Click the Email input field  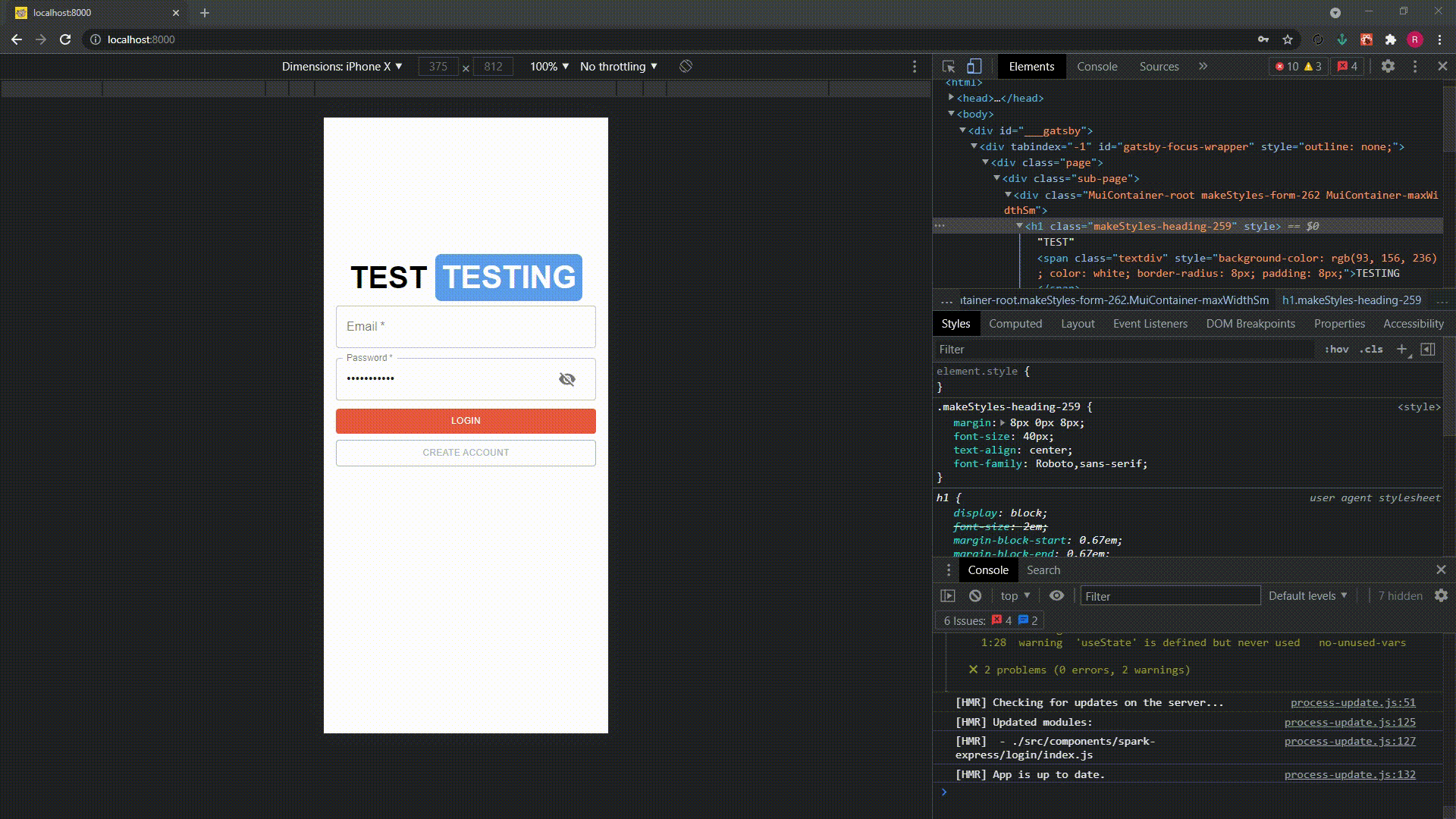[x=466, y=327]
